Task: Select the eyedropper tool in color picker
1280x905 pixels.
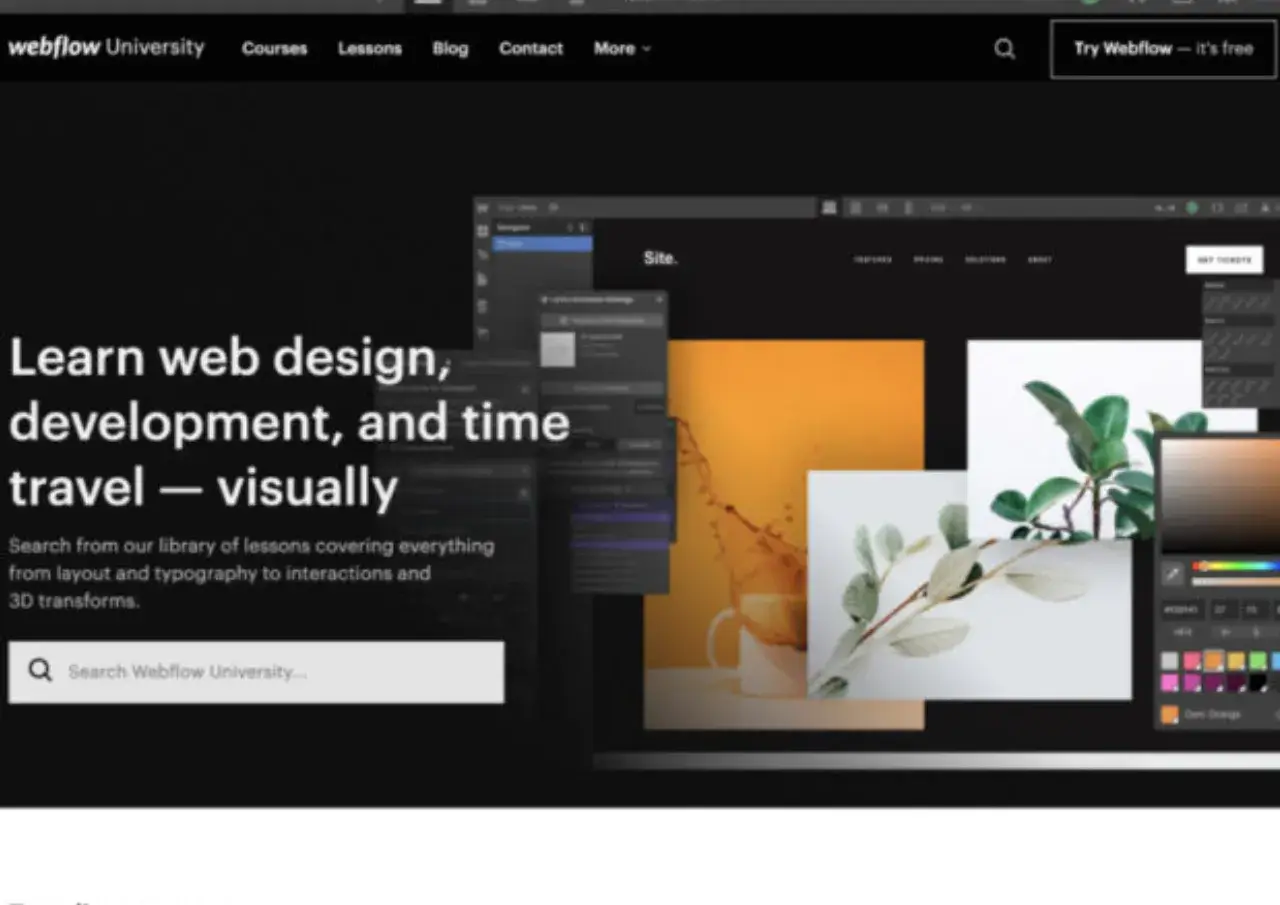Action: point(1172,574)
